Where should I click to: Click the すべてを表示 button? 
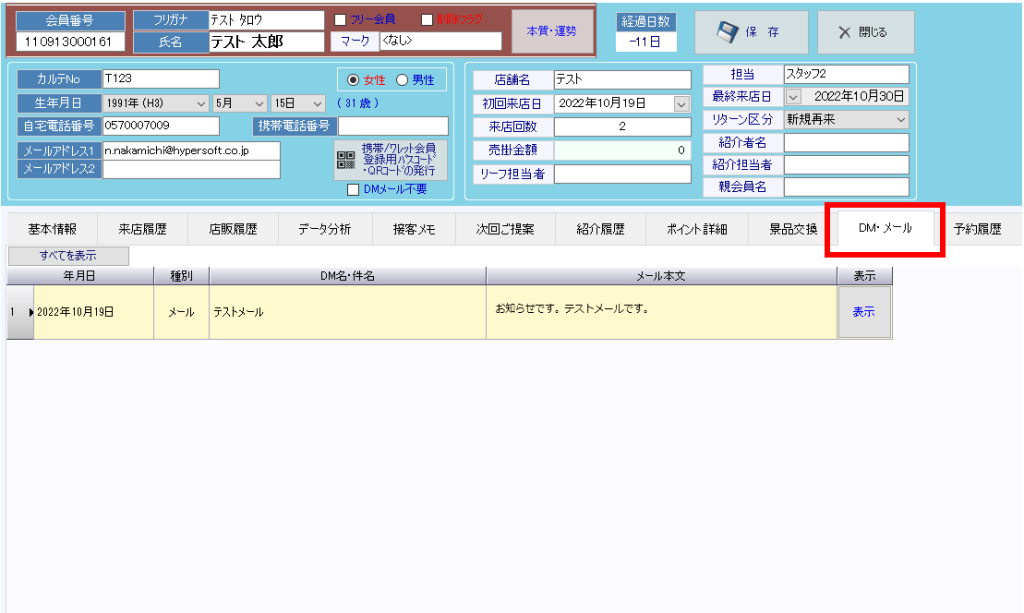(68, 256)
